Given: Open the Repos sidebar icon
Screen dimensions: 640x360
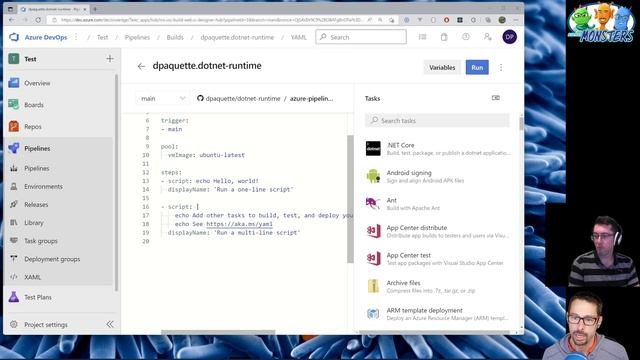Looking at the screenshot, I should pos(14,127).
